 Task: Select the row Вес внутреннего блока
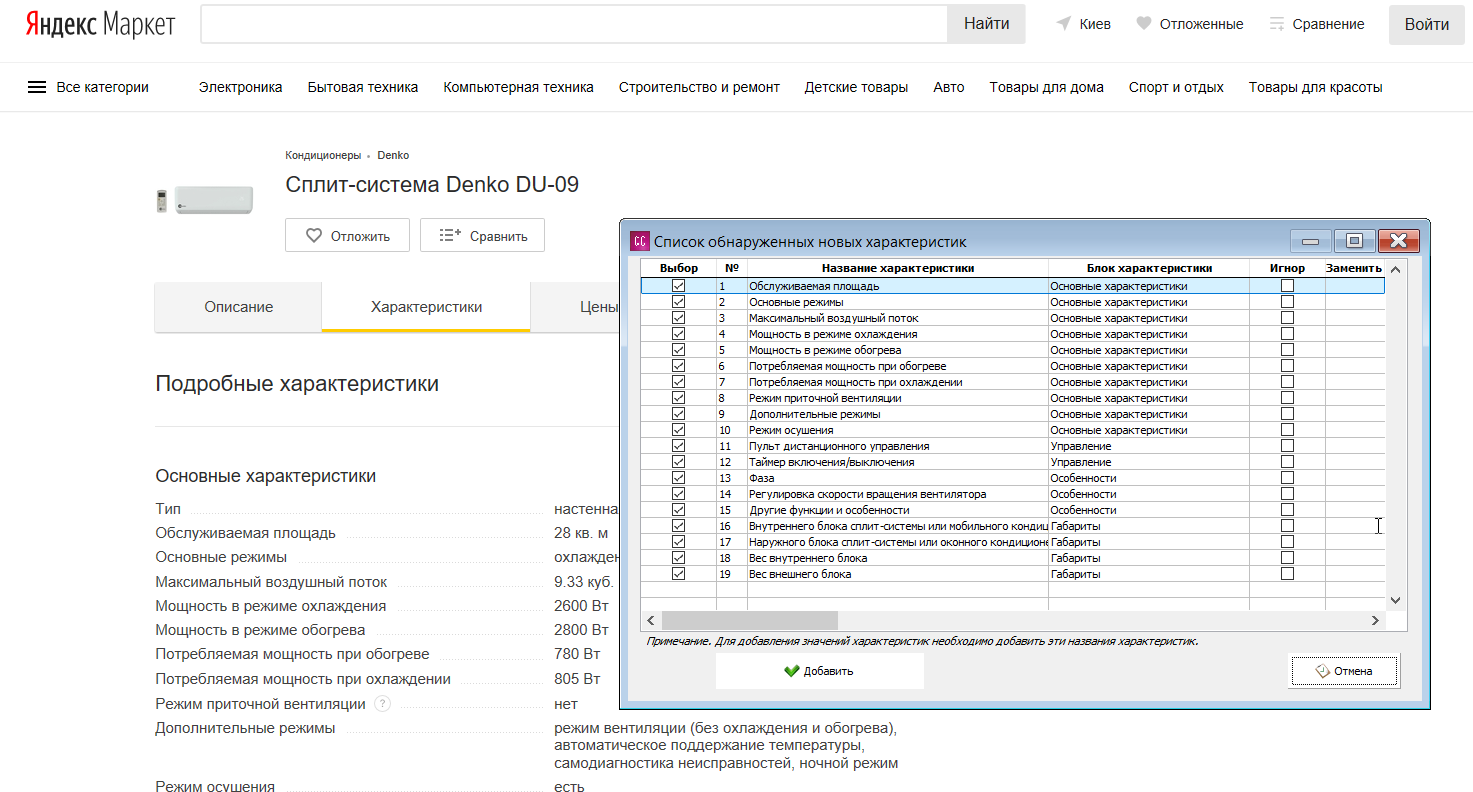[x=1013, y=558]
